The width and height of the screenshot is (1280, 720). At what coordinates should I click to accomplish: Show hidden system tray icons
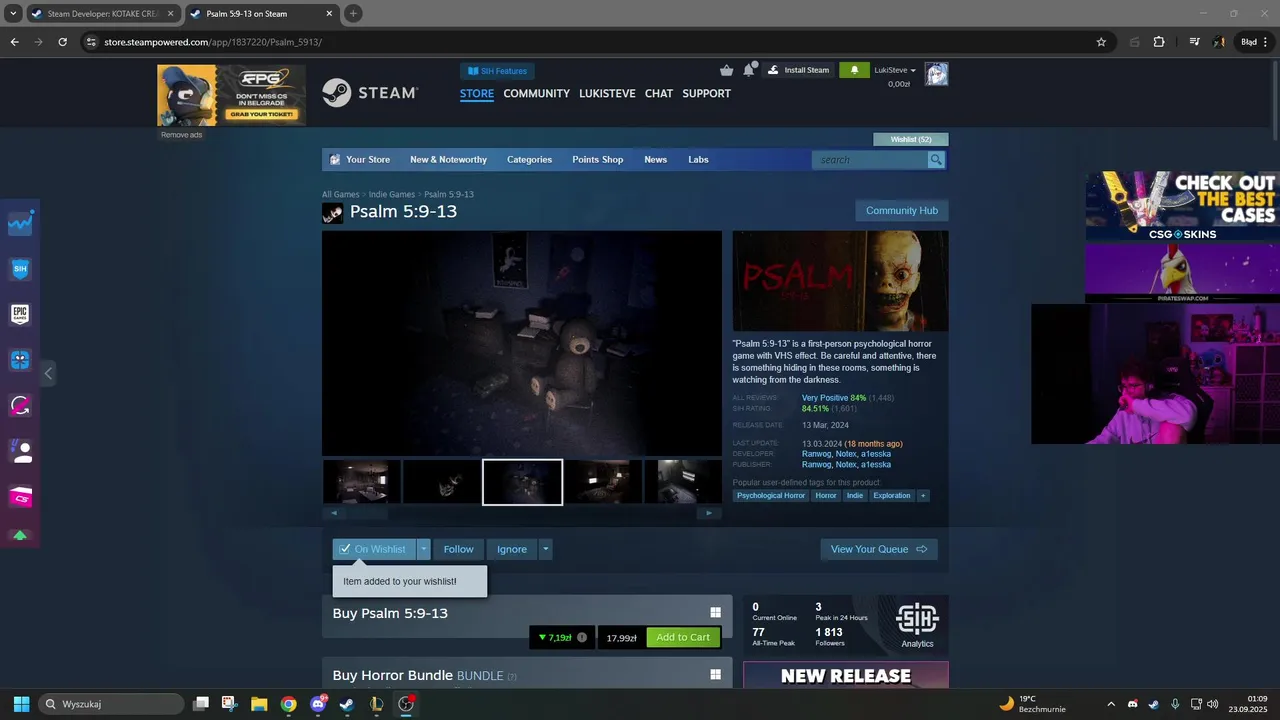pos(1111,704)
